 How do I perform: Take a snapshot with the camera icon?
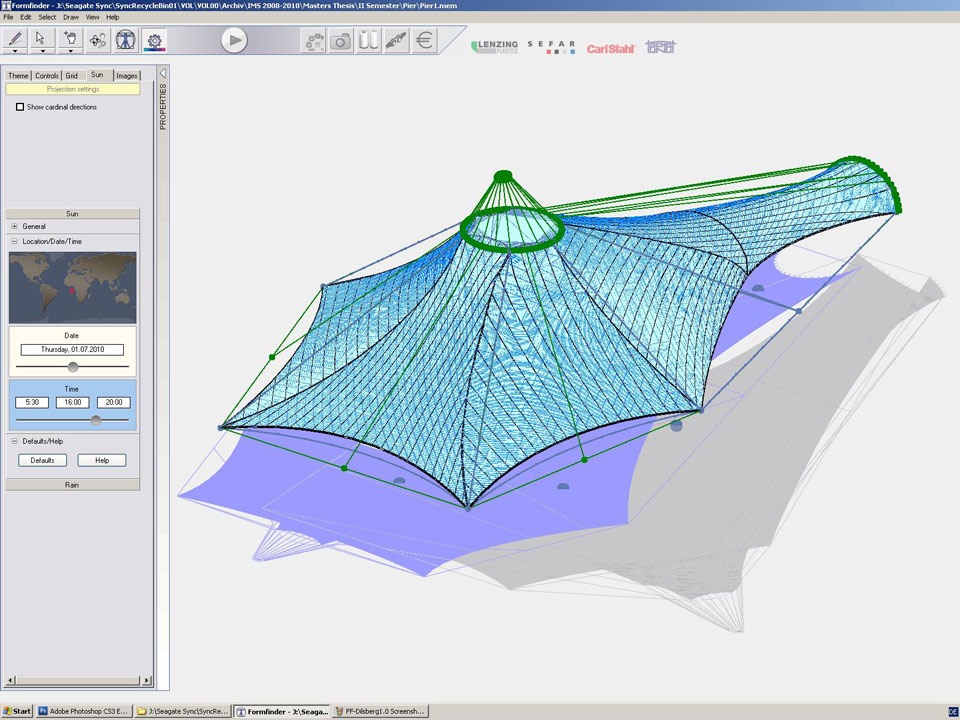tap(341, 40)
